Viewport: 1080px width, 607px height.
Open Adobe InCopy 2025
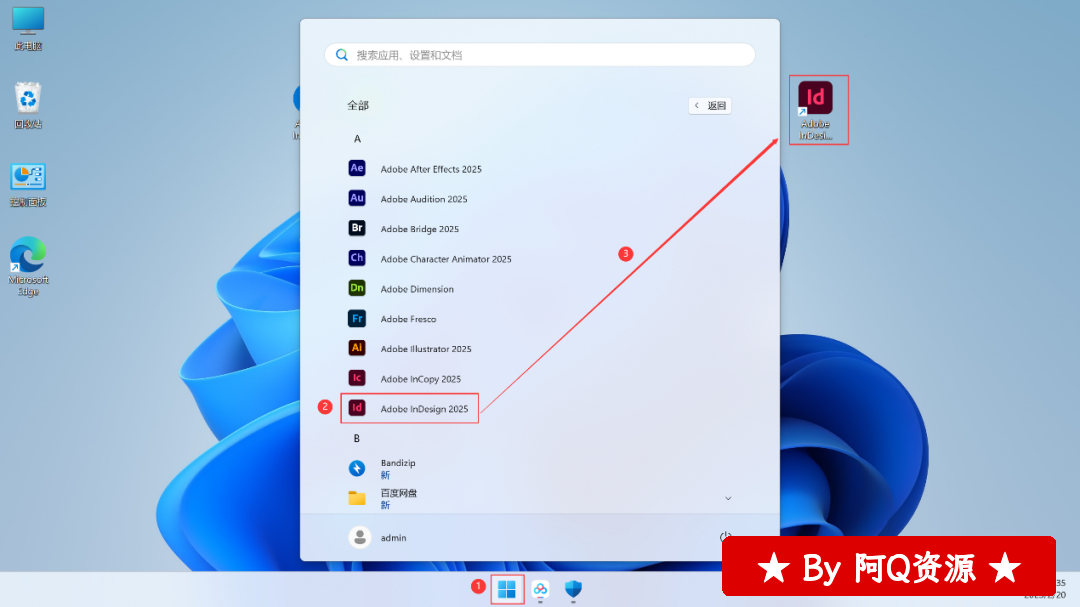click(x=404, y=378)
